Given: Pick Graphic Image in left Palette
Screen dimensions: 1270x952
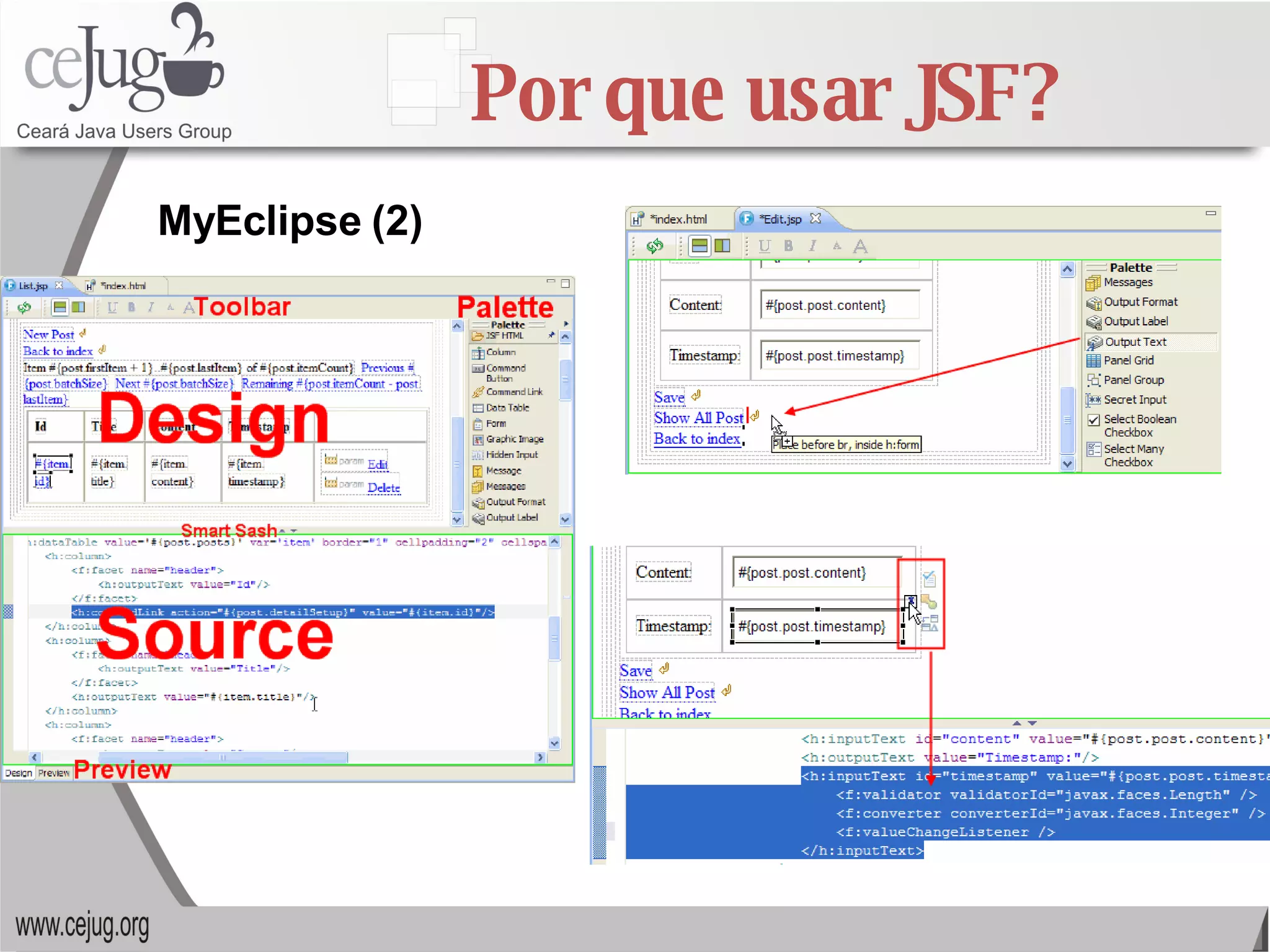Looking at the screenshot, I should tap(508, 439).
